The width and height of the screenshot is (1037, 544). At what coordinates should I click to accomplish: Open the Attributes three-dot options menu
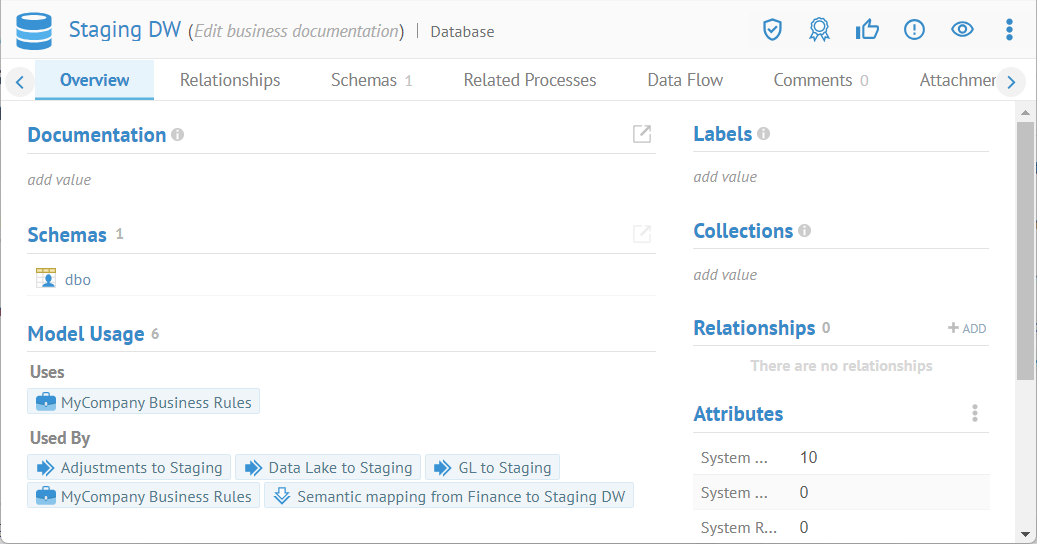975,414
